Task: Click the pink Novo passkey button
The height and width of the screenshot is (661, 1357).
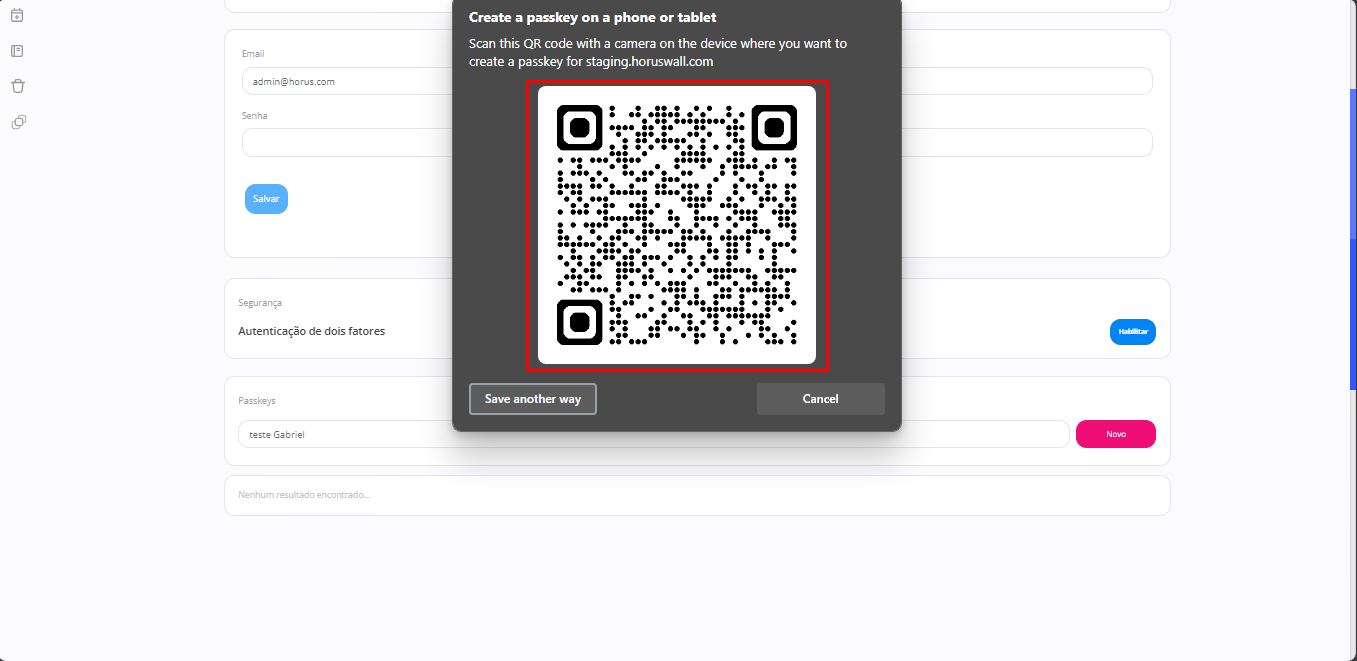Action: click(1115, 434)
